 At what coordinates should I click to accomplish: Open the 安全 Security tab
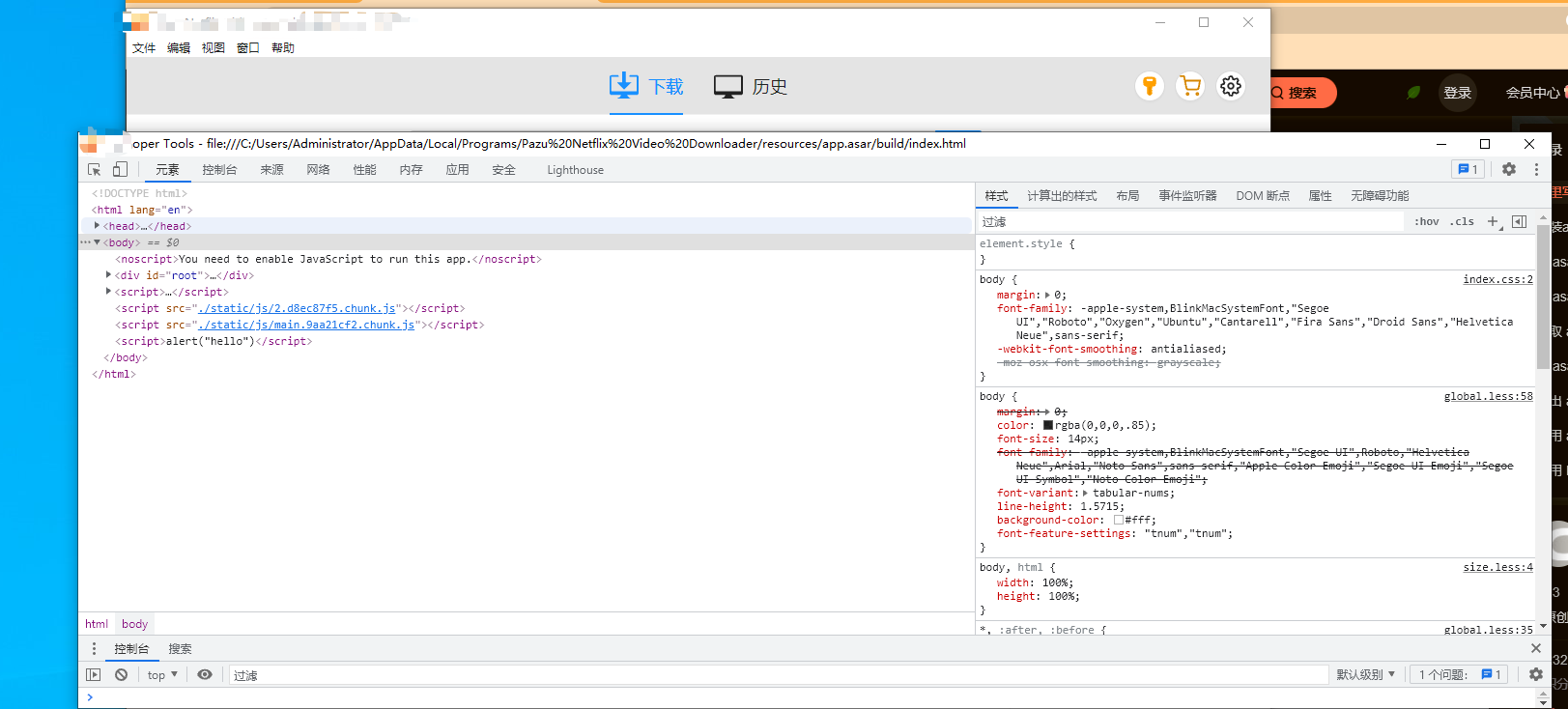coord(503,169)
